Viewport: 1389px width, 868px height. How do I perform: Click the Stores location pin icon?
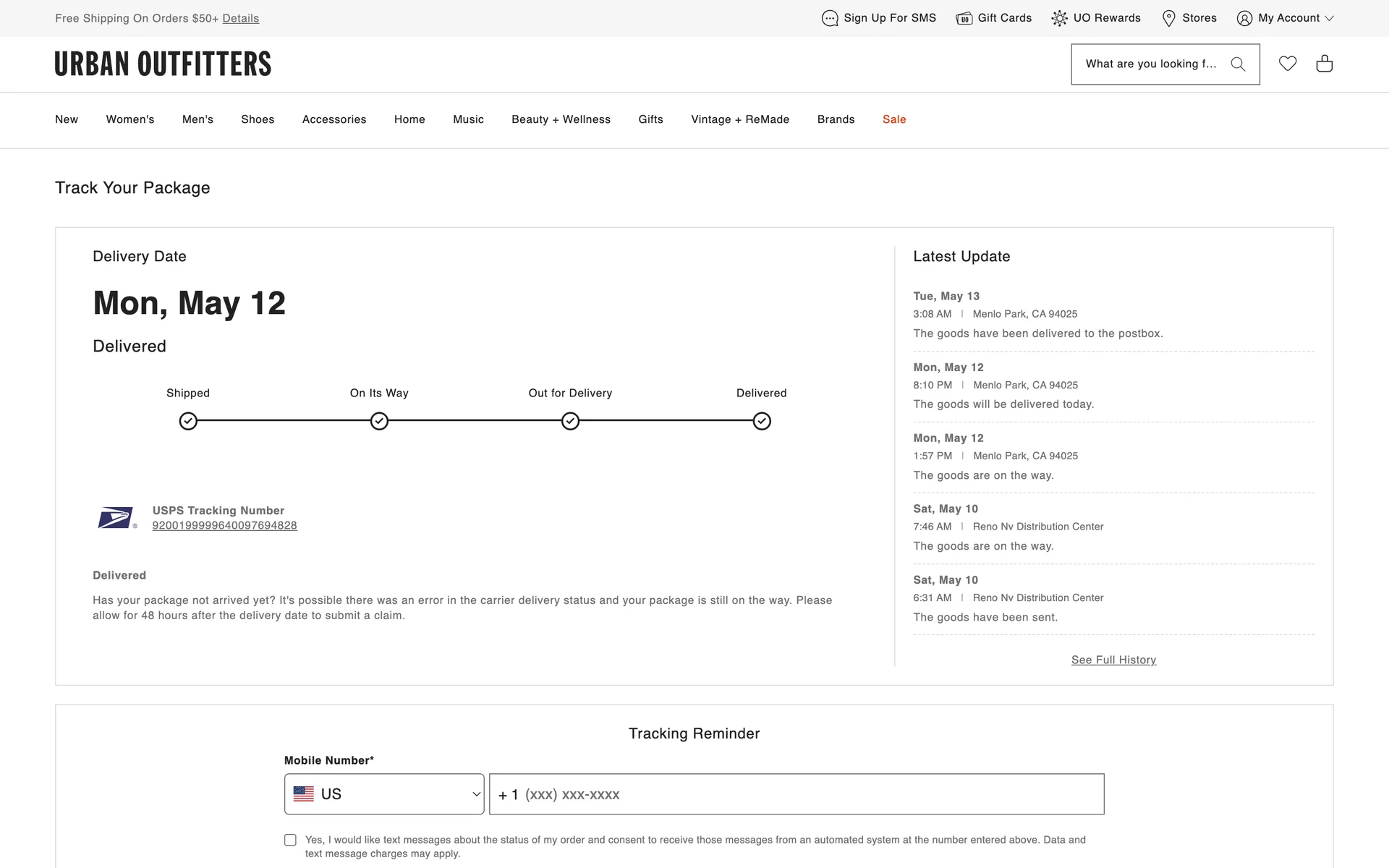tap(1168, 18)
